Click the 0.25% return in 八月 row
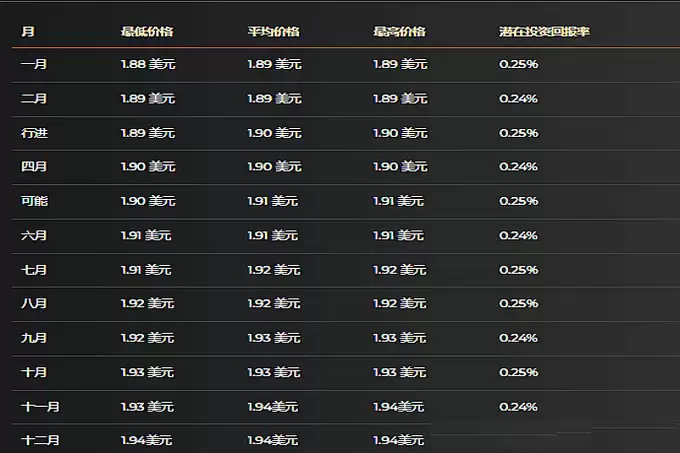The height and width of the screenshot is (453, 680). point(518,304)
